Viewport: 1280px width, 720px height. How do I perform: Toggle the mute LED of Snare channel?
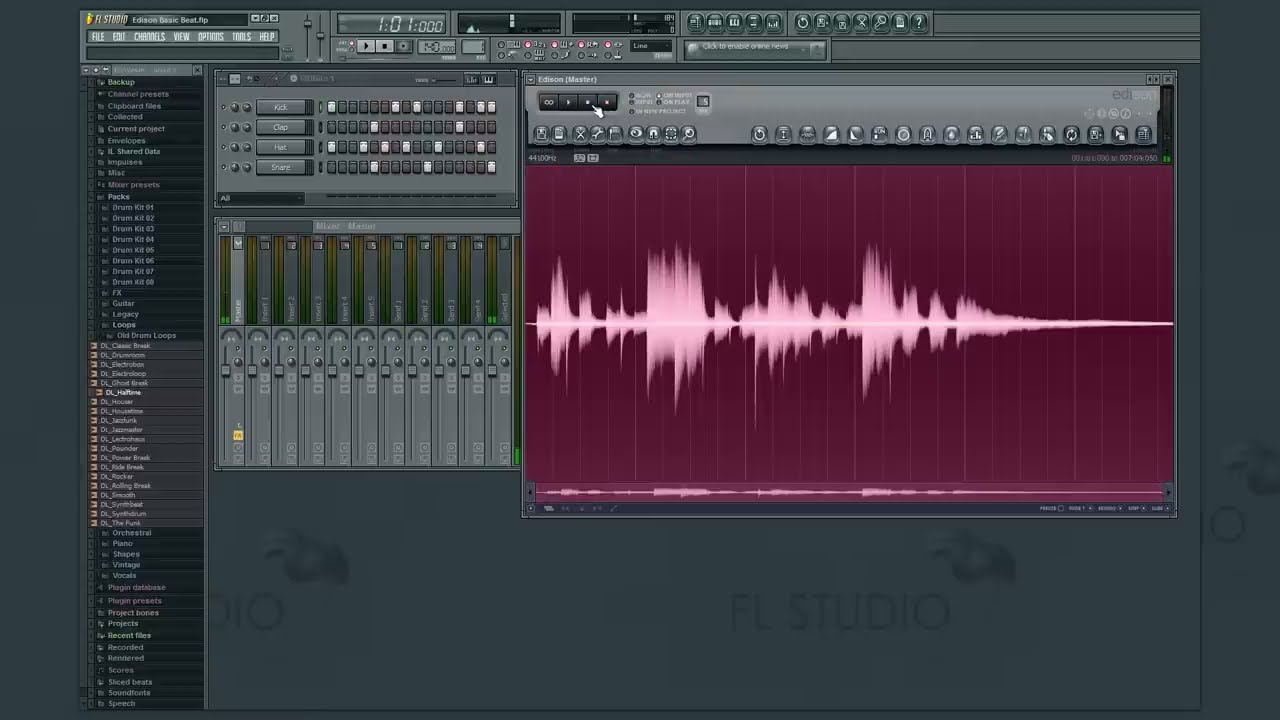pos(223,167)
